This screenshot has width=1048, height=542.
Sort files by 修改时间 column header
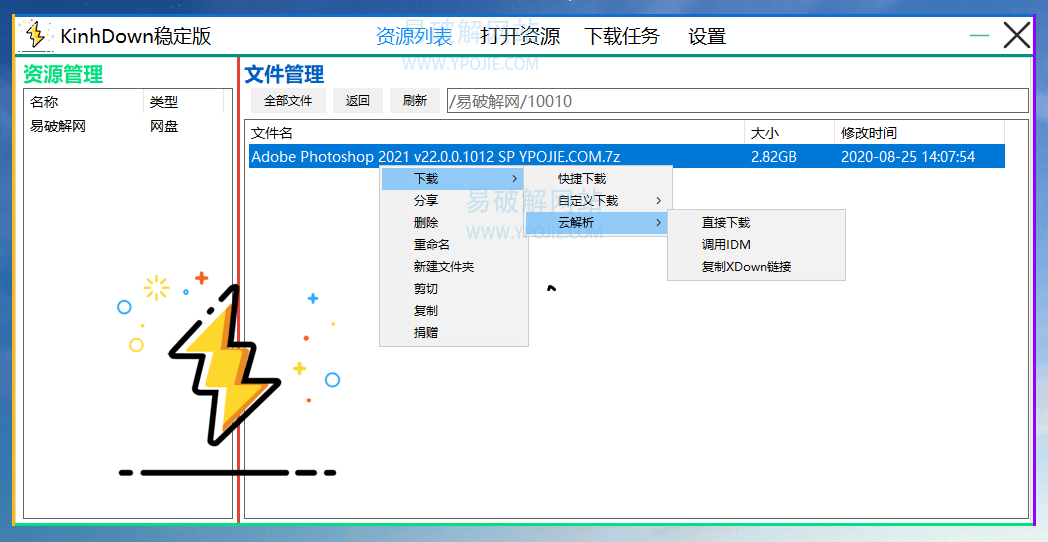pyautogui.click(x=919, y=133)
